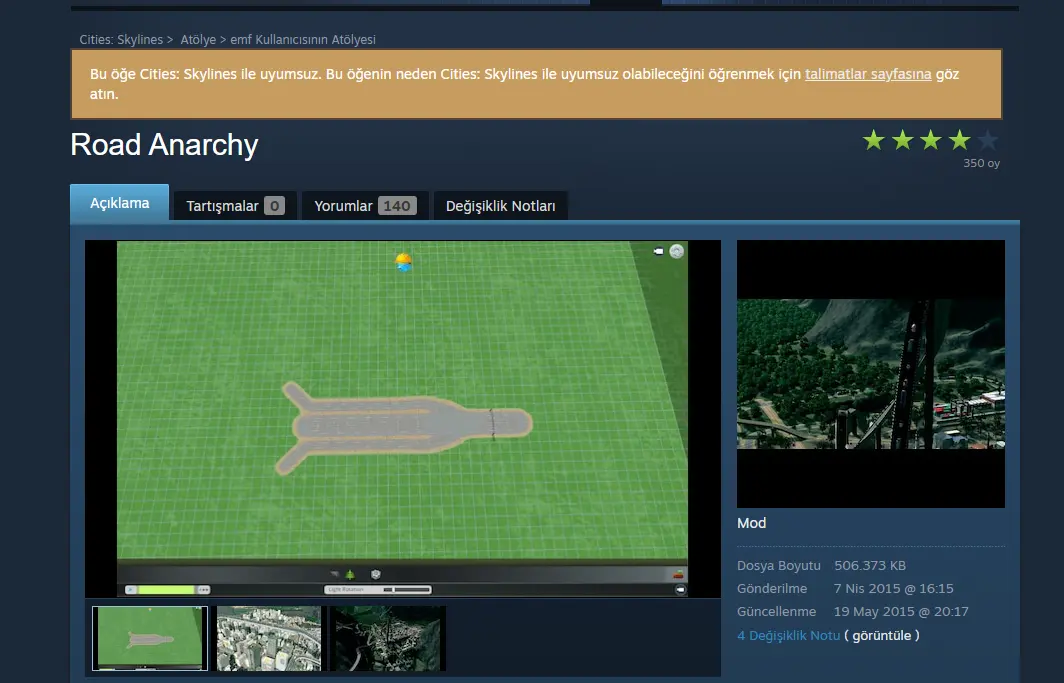
Task: Select the city buildings aerial thumbnail
Action: click(269, 638)
